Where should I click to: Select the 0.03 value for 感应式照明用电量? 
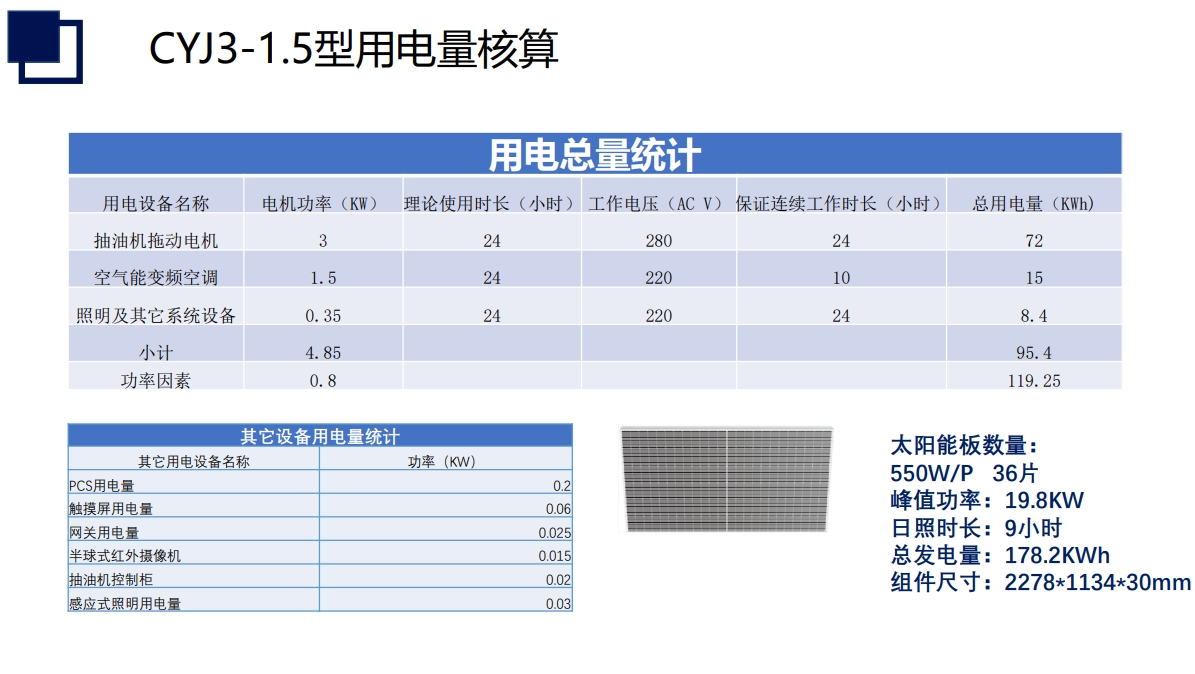click(559, 604)
